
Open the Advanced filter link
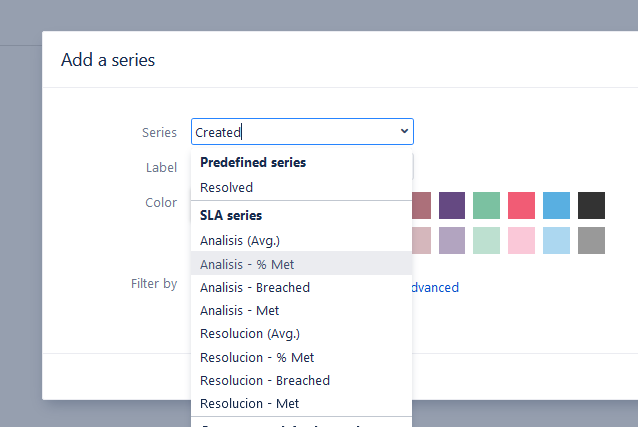point(435,288)
